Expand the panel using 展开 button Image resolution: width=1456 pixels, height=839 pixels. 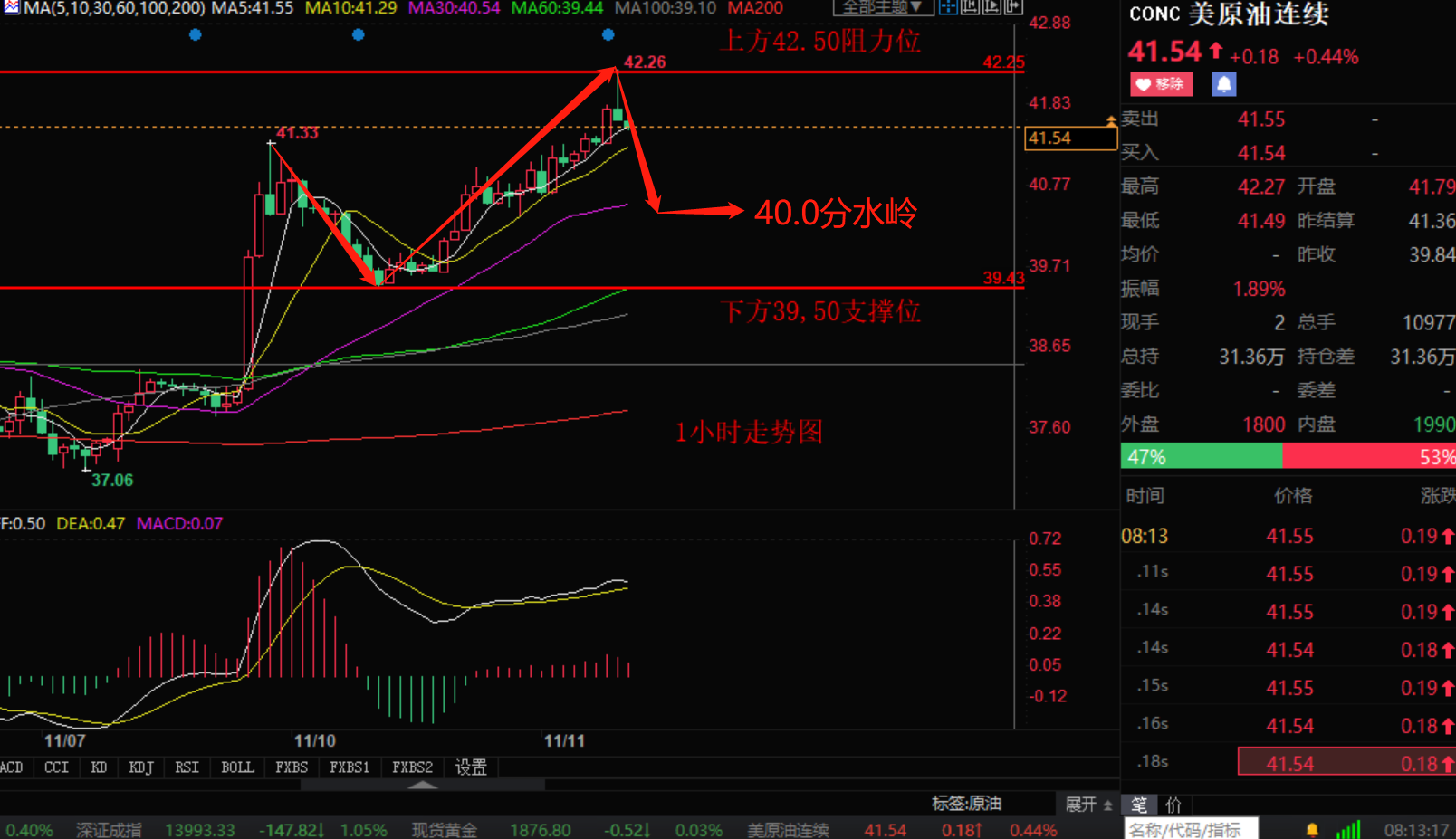1087,805
